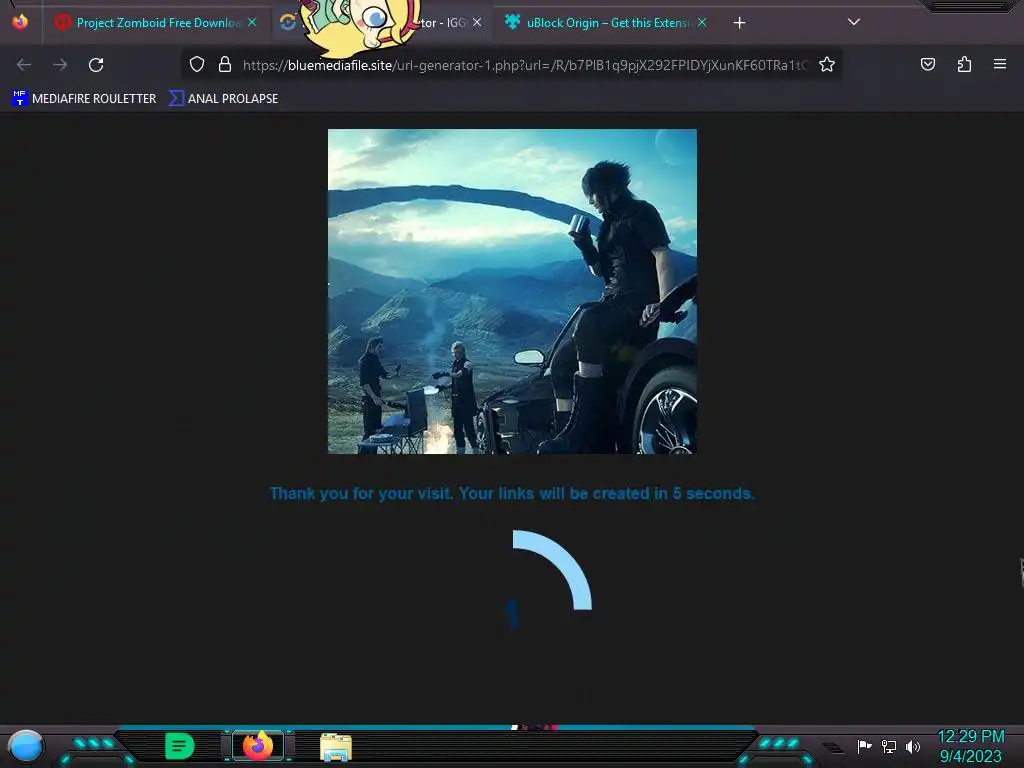
Task: Open the volume speaker tray icon
Action: pos(913,746)
